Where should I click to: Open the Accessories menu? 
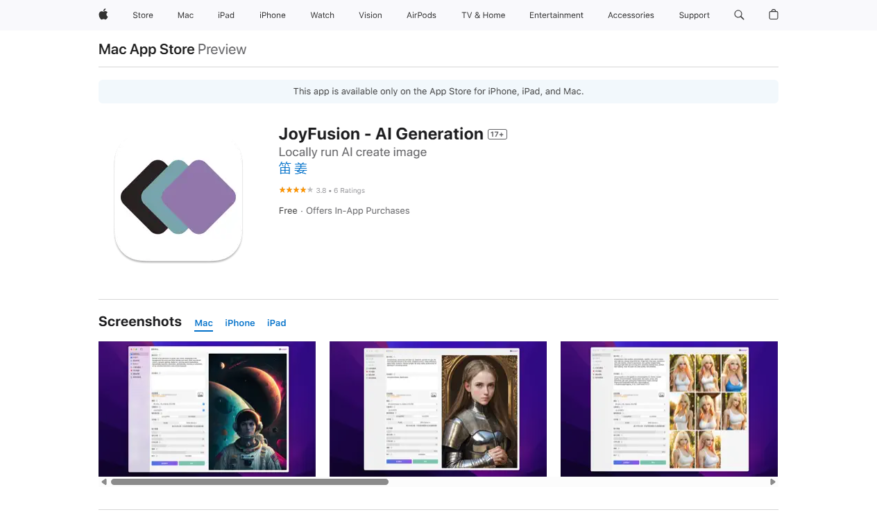pos(630,15)
